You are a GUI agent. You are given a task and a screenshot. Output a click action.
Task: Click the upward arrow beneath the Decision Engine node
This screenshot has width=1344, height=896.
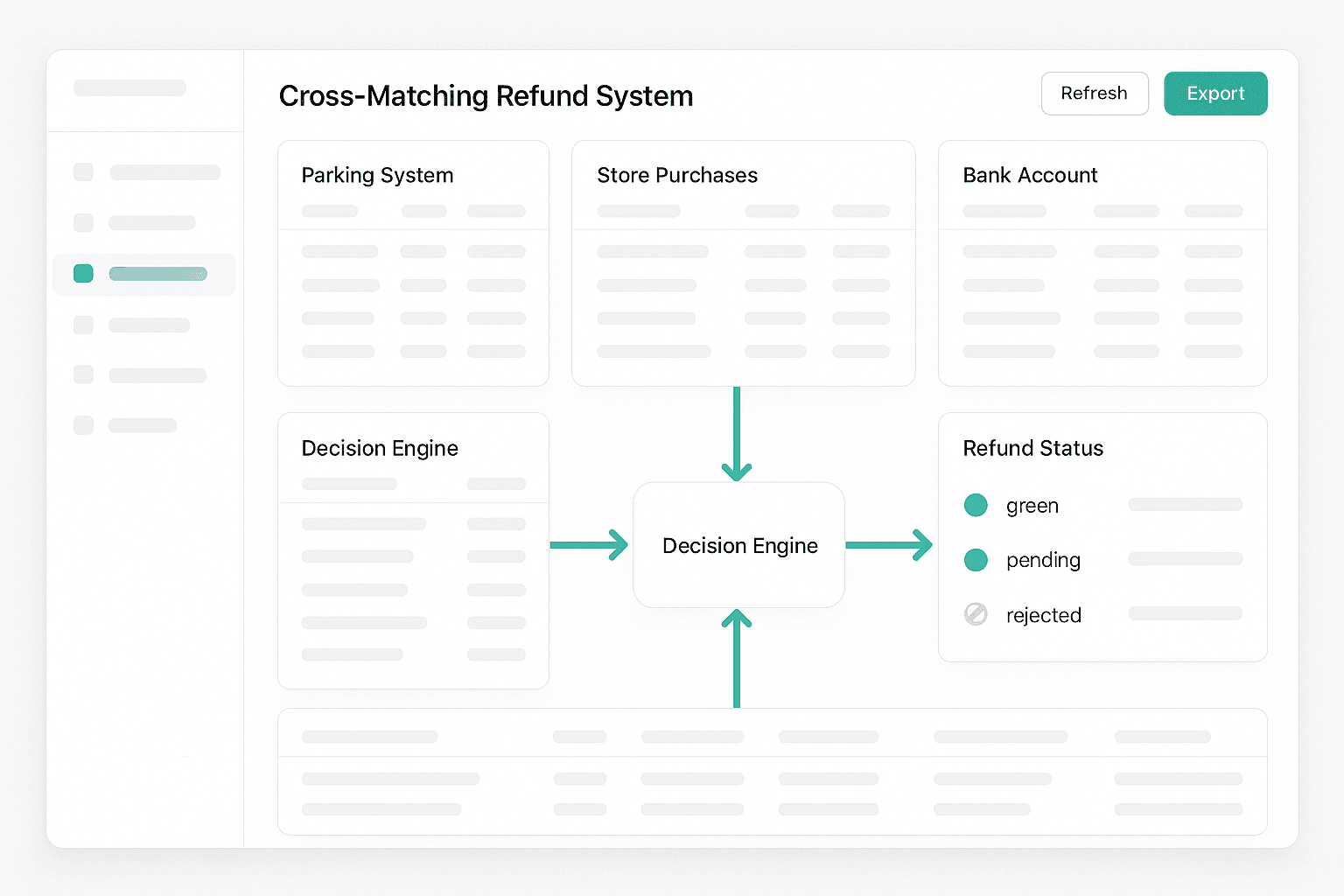(x=737, y=658)
